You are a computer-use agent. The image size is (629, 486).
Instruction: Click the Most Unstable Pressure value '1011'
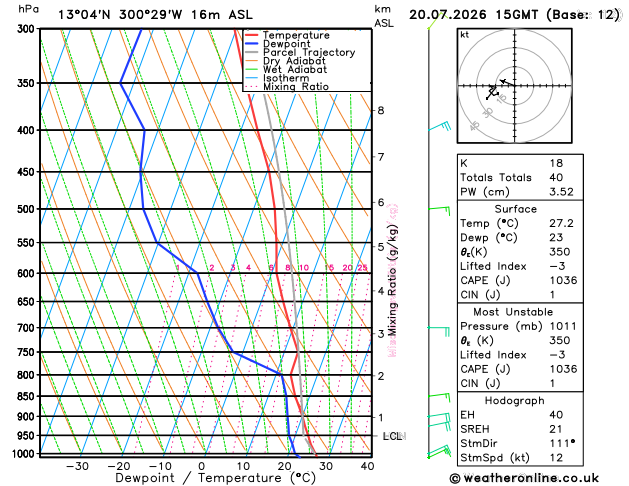tap(563, 326)
